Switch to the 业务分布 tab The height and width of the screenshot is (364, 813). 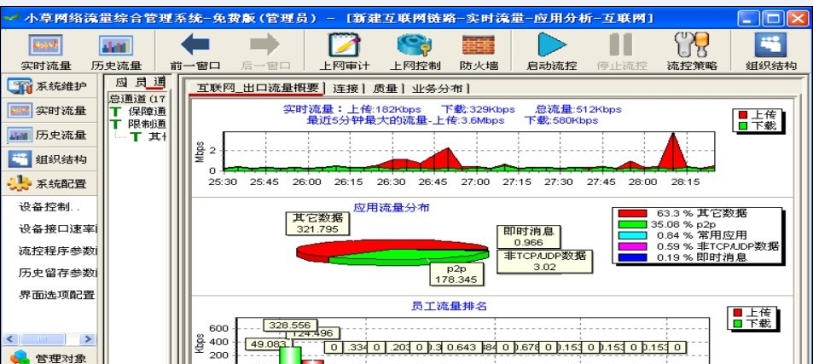(437, 89)
